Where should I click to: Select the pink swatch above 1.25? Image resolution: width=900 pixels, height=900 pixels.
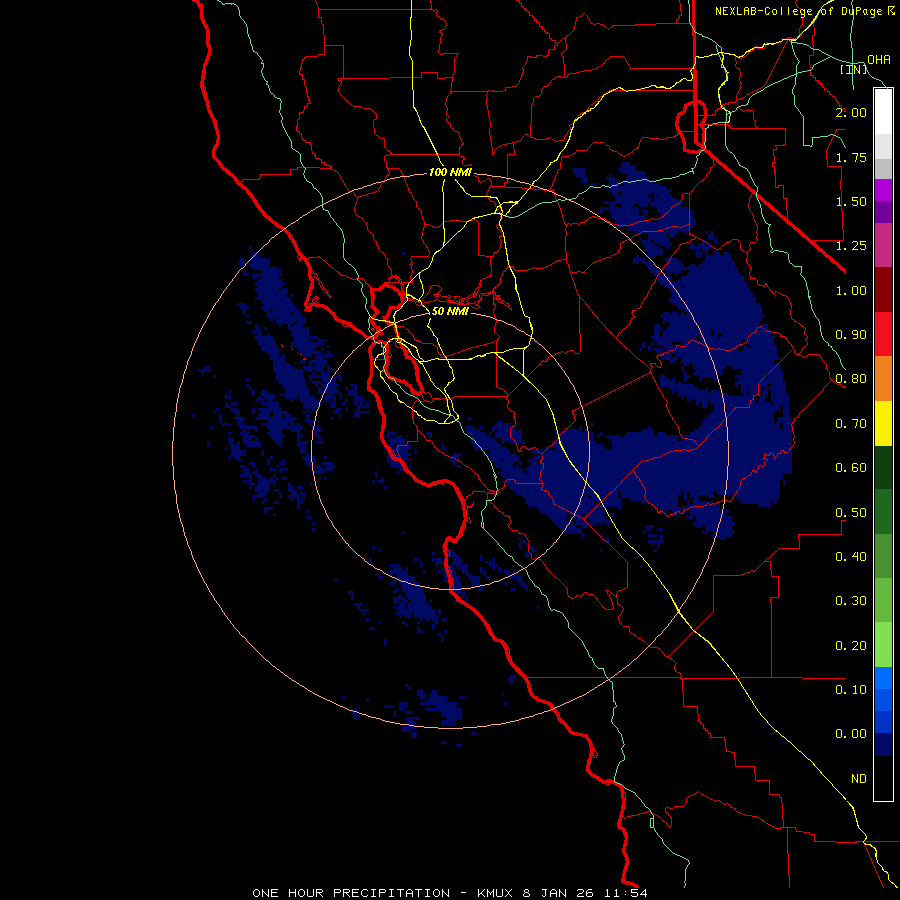point(883,245)
